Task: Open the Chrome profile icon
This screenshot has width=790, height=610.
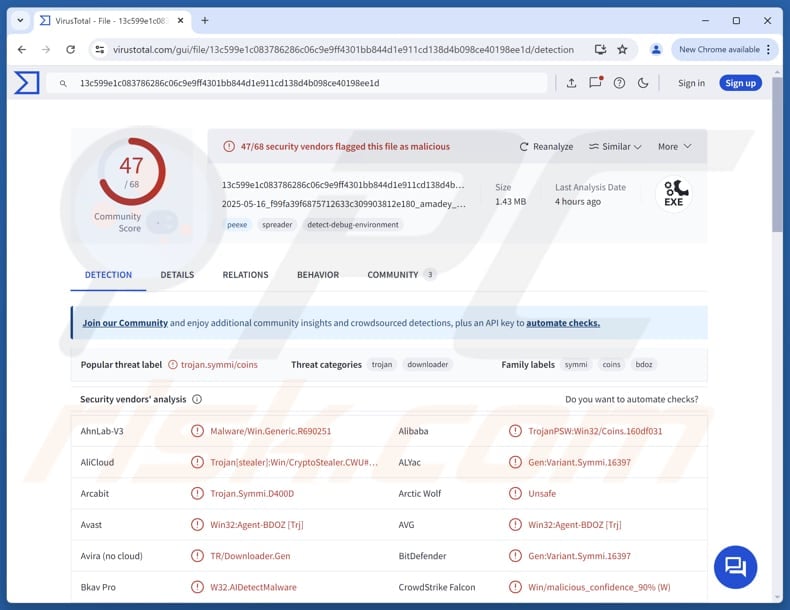Action: 656,49
